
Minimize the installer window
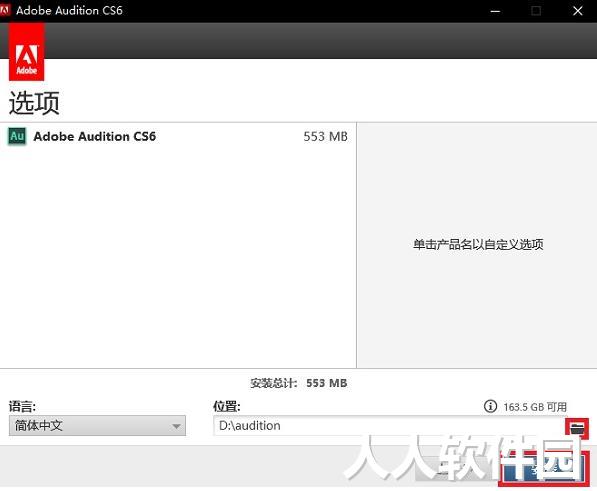pos(495,11)
